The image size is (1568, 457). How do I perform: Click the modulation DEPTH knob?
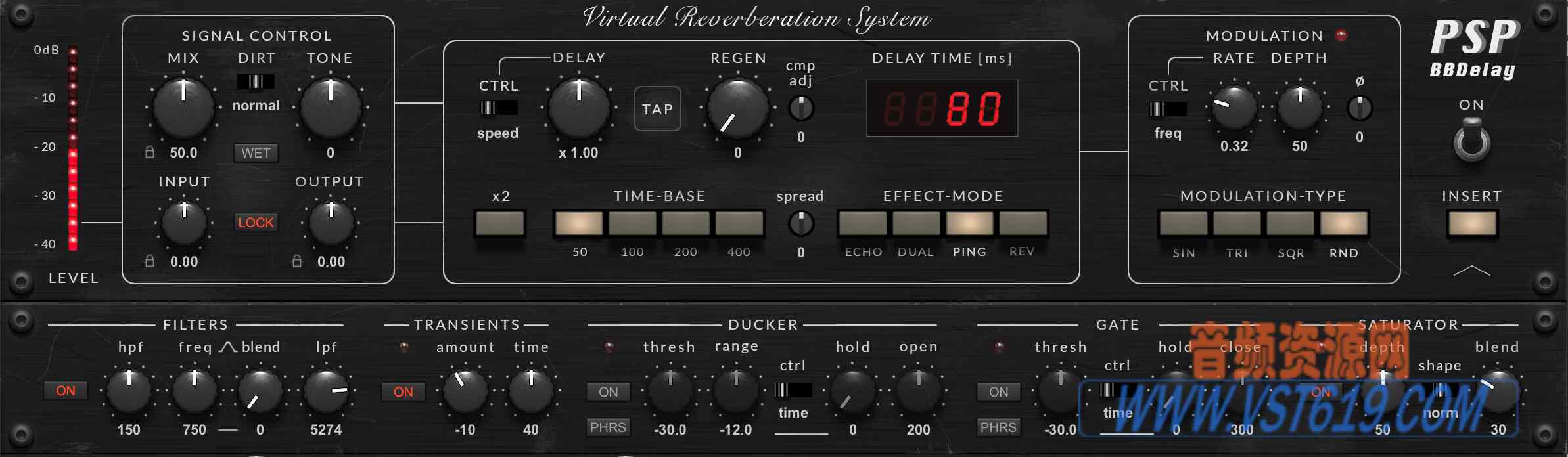tap(1300, 107)
